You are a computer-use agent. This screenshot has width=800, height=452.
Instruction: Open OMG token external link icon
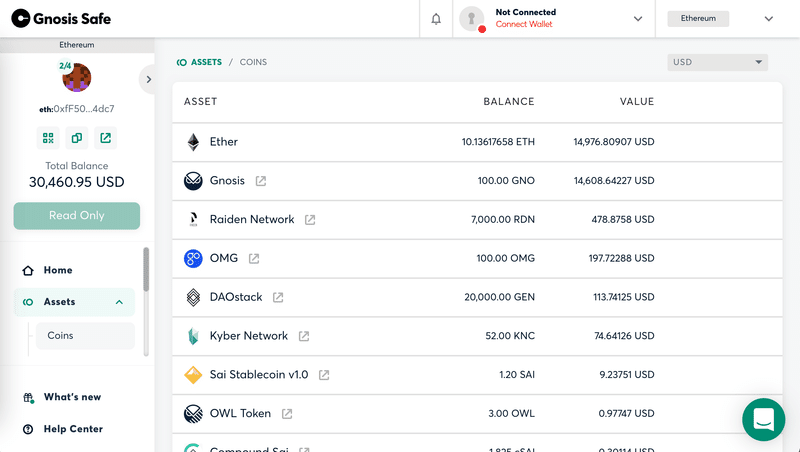tap(254, 258)
